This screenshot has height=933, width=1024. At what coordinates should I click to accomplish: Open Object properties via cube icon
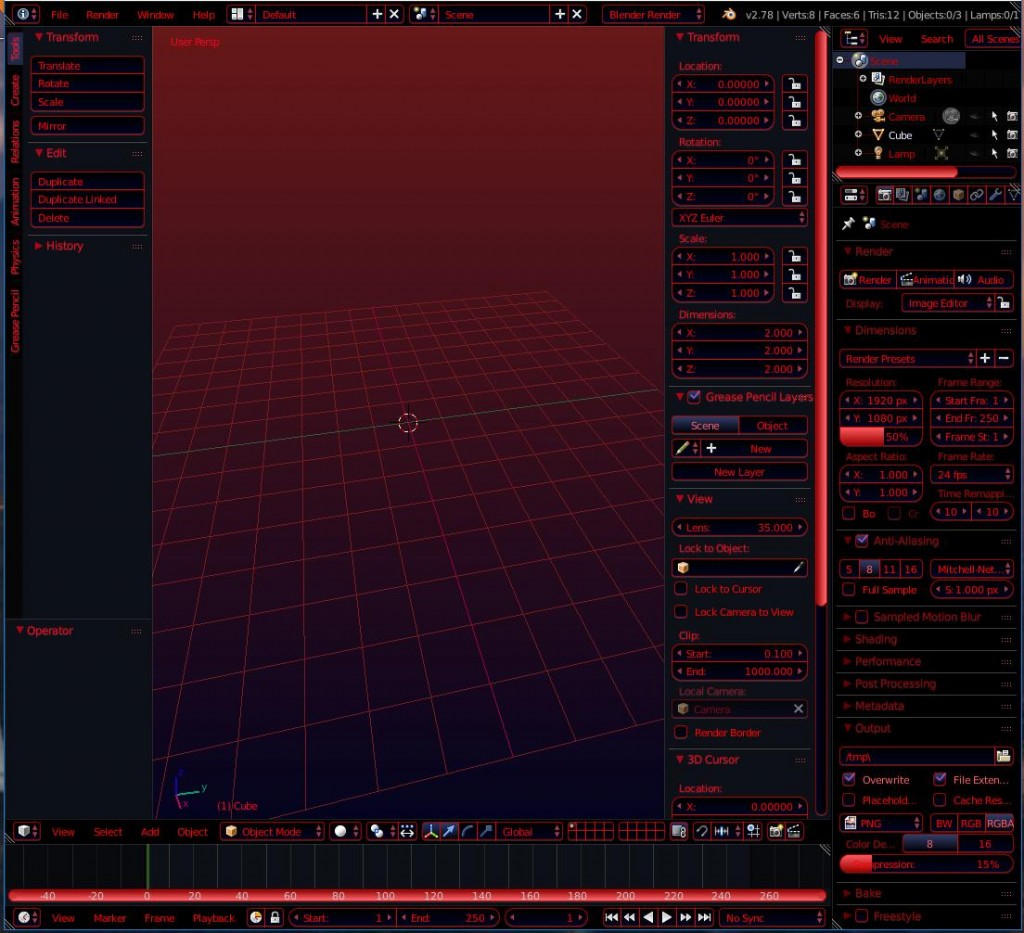coord(958,195)
